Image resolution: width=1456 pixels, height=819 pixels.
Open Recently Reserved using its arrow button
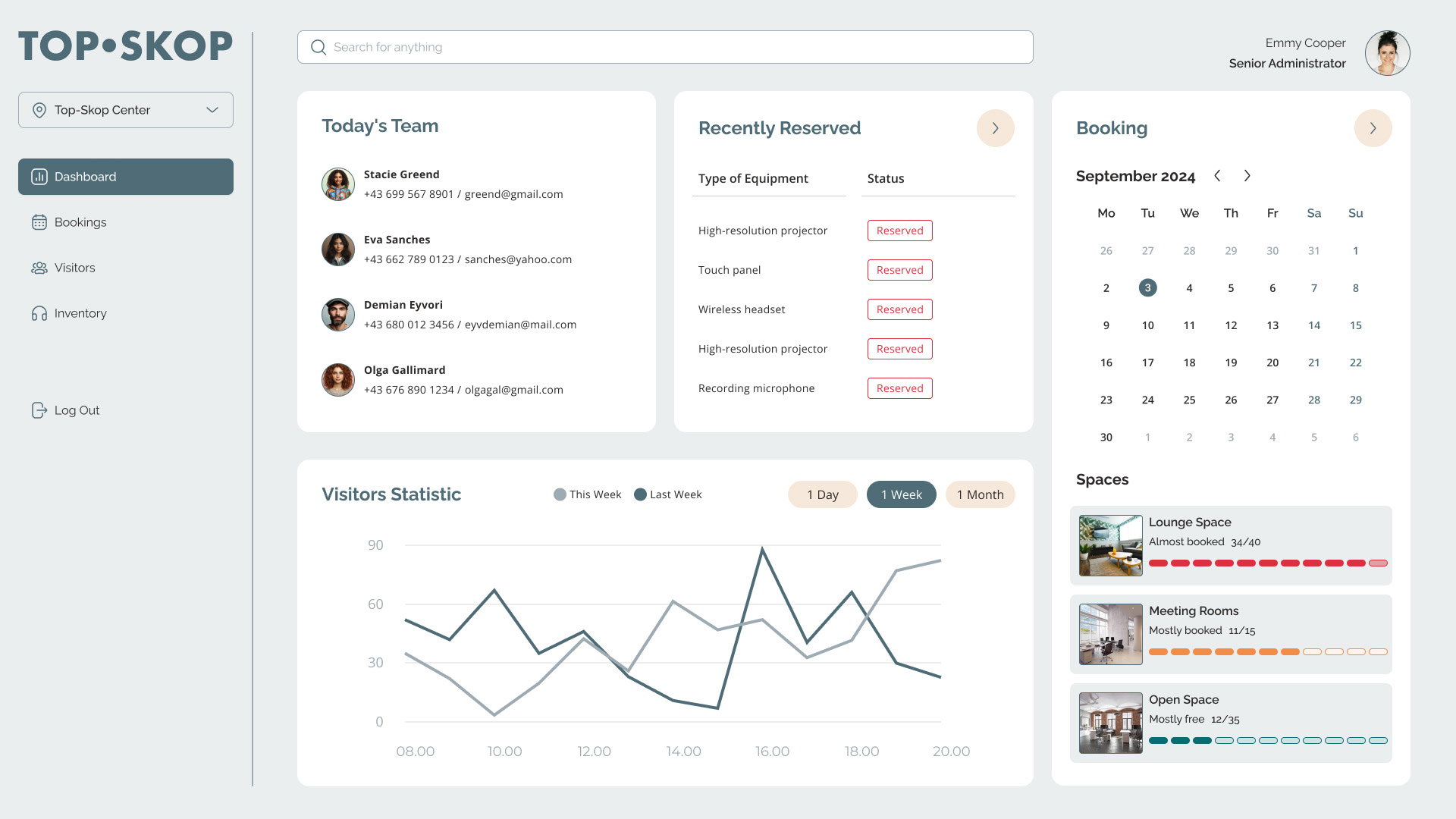(995, 128)
